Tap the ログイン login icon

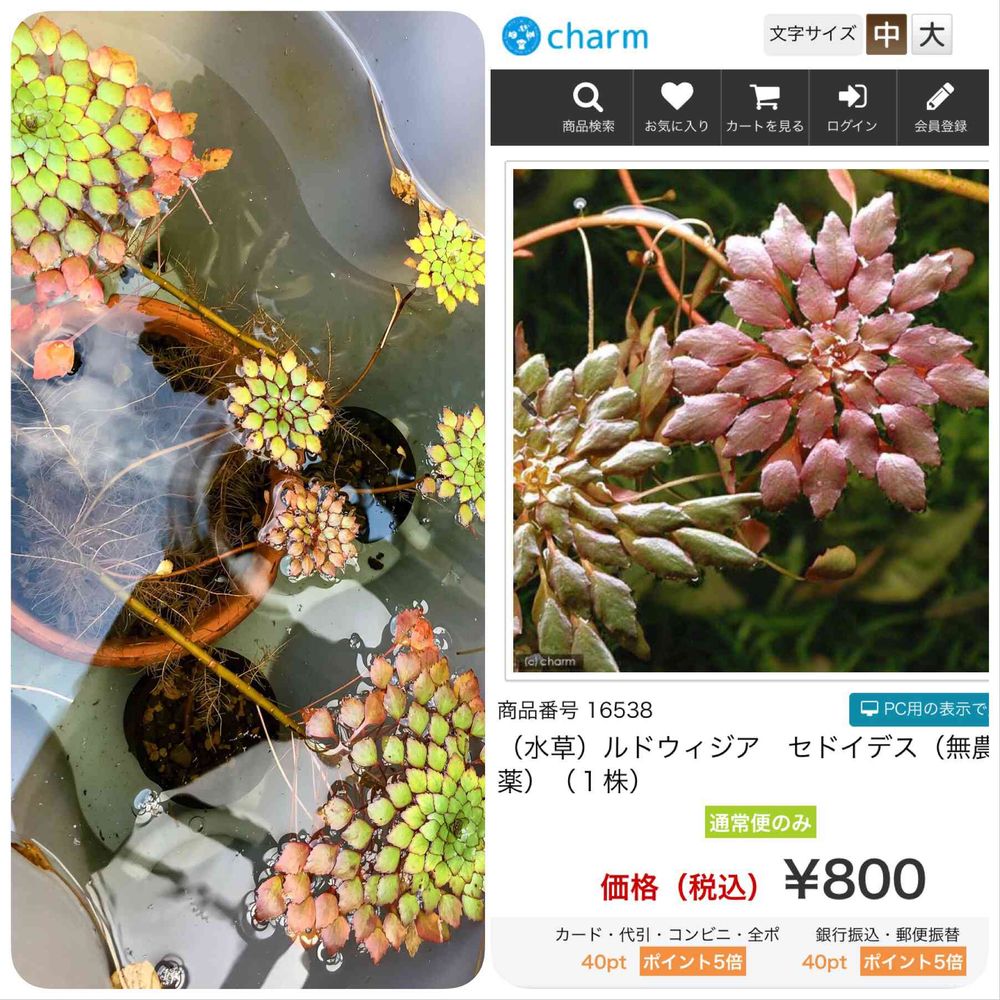pyautogui.click(x=852, y=96)
